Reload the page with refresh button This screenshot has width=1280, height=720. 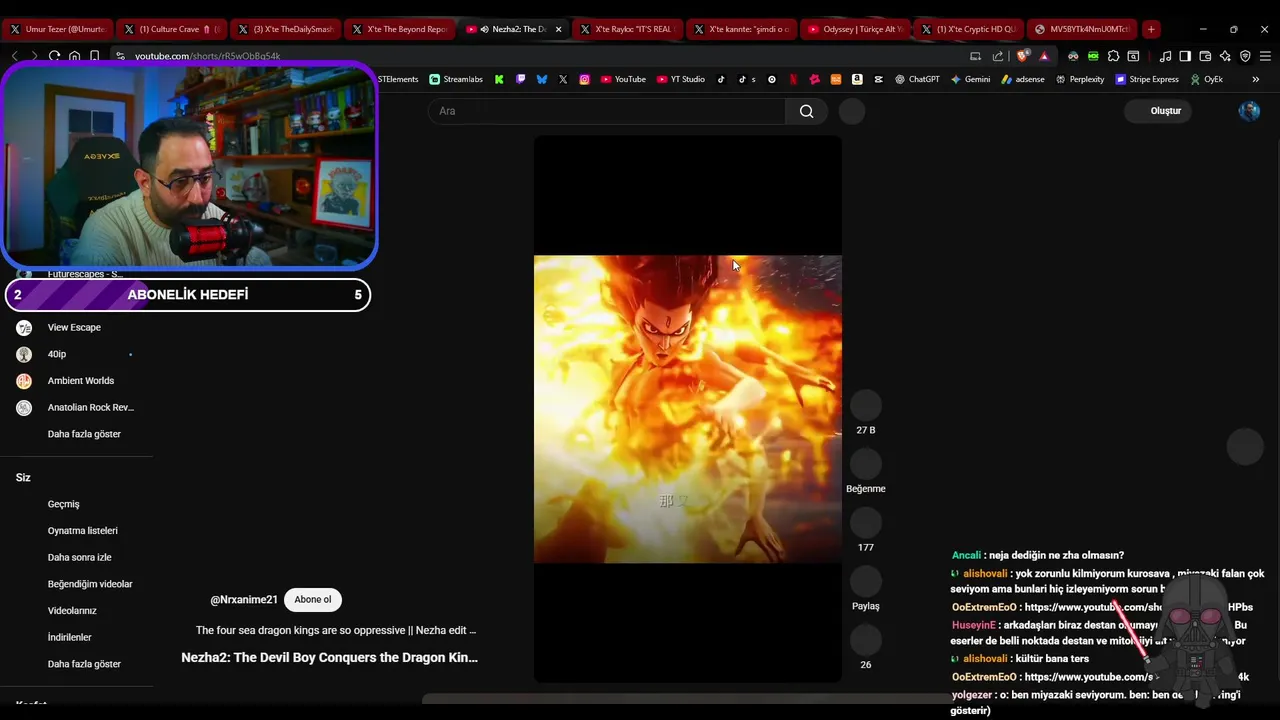(x=54, y=56)
